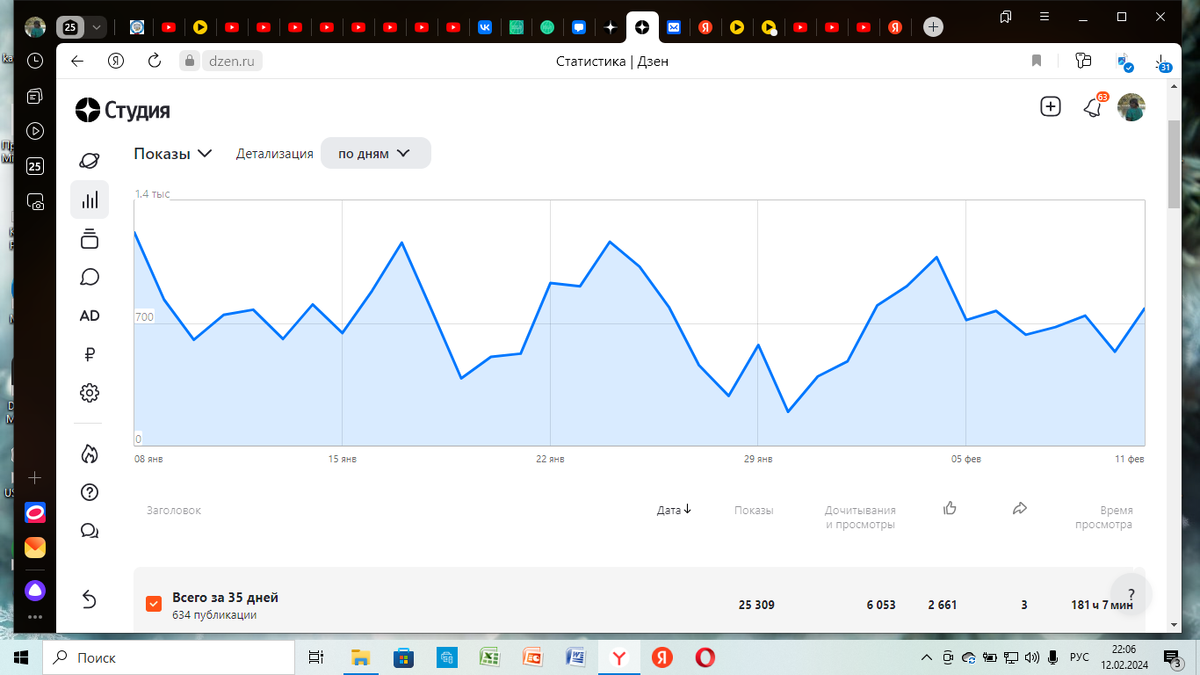Open the ruble monetization icon
Image resolution: width=1200 pixels, height=675 pixels.
click(x=89, y=354)
